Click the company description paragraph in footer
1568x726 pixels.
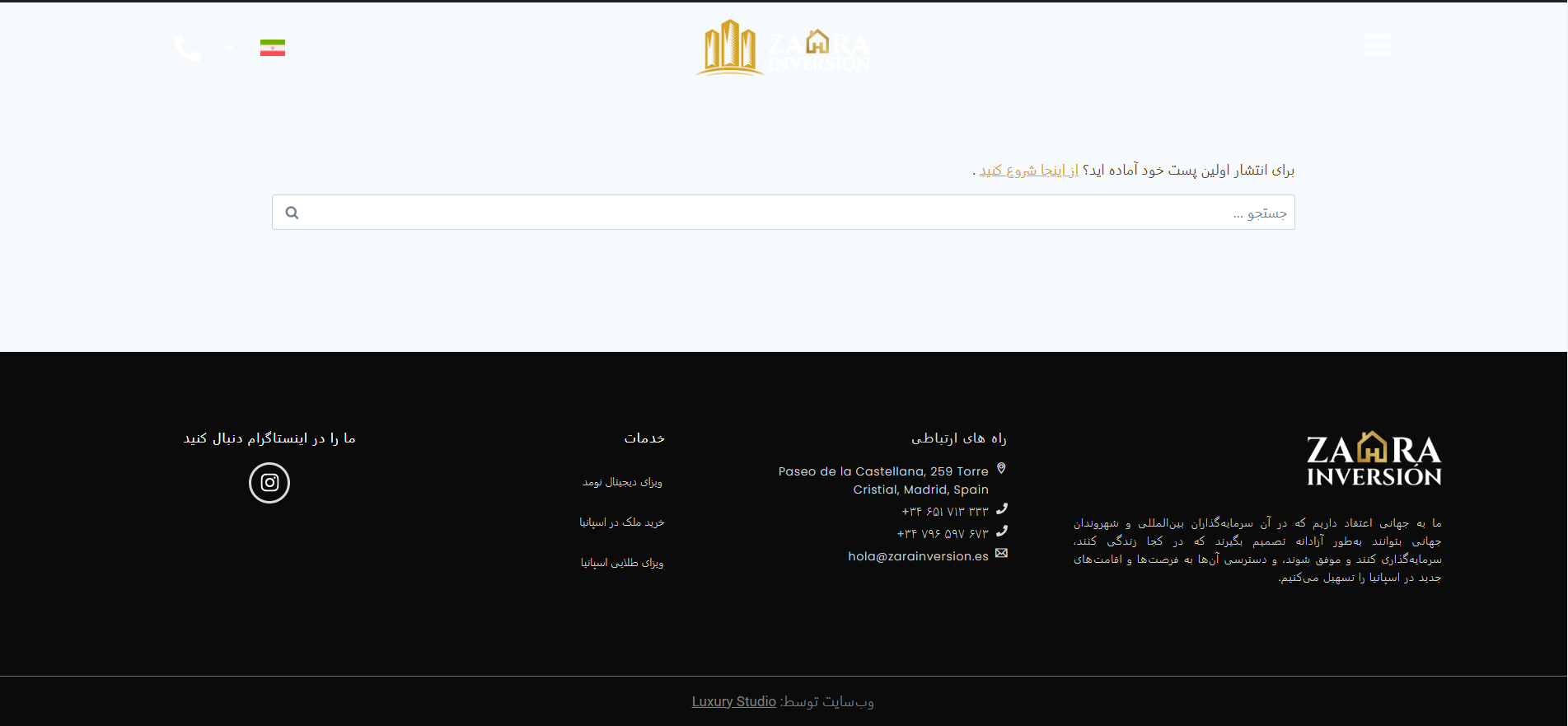pyautogui.click(x=1257, y=550)
